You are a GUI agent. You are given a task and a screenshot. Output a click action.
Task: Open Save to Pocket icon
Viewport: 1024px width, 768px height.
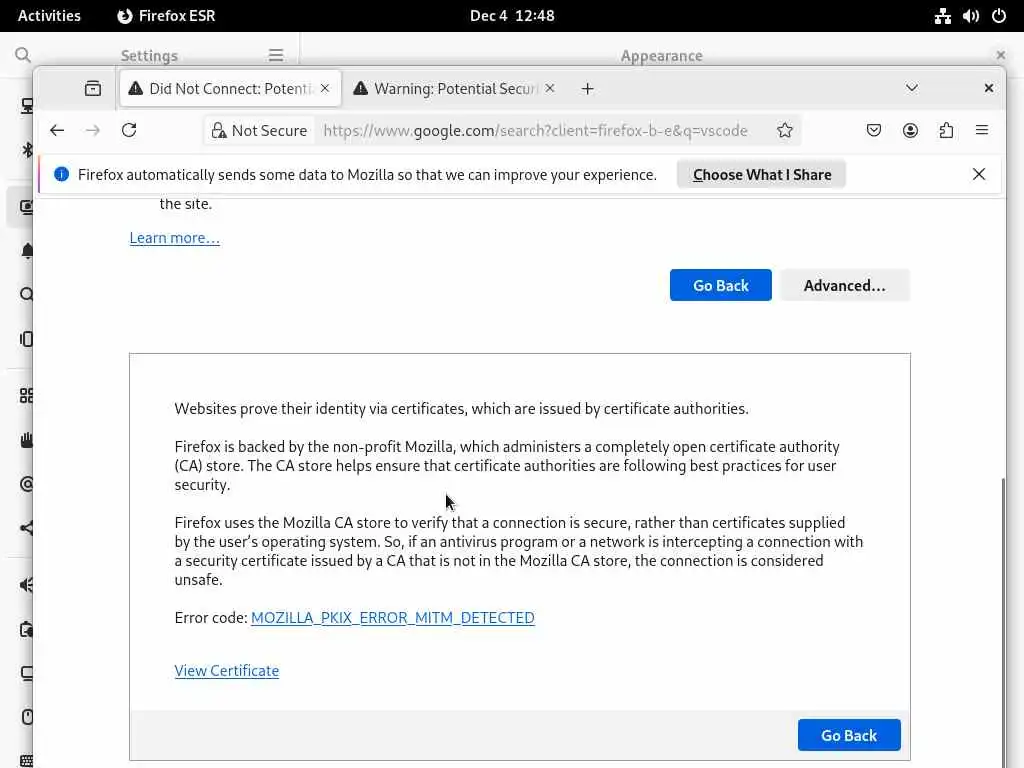point(874,130)
